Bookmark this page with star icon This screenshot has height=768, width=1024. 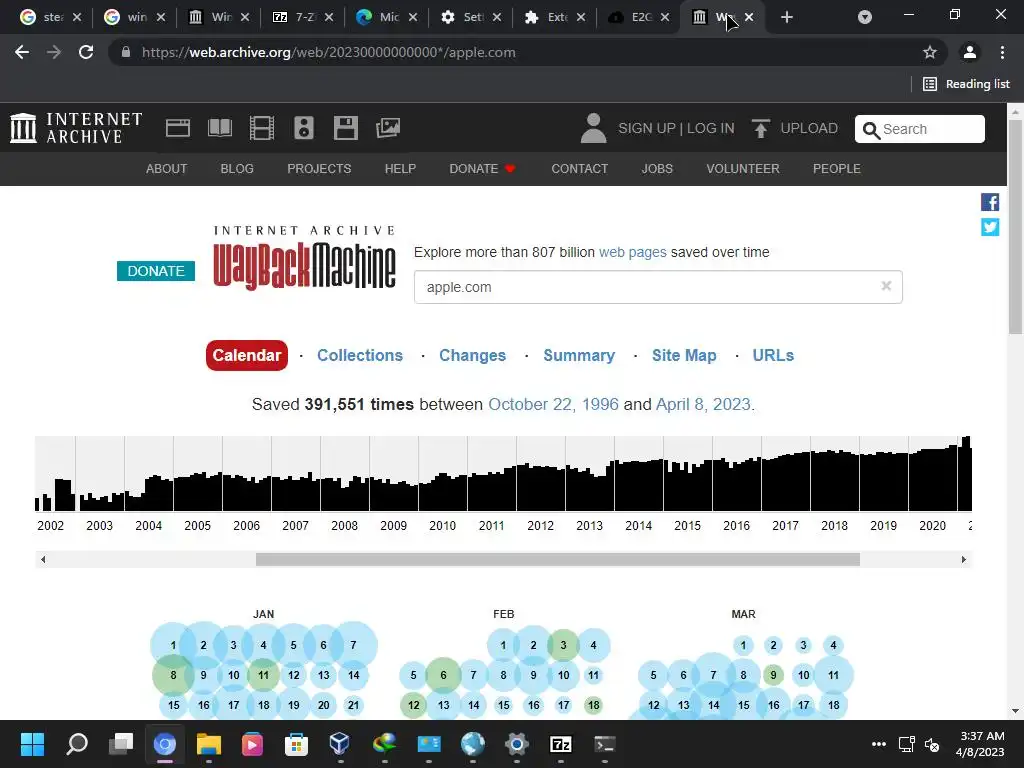(x=930, y=52)
